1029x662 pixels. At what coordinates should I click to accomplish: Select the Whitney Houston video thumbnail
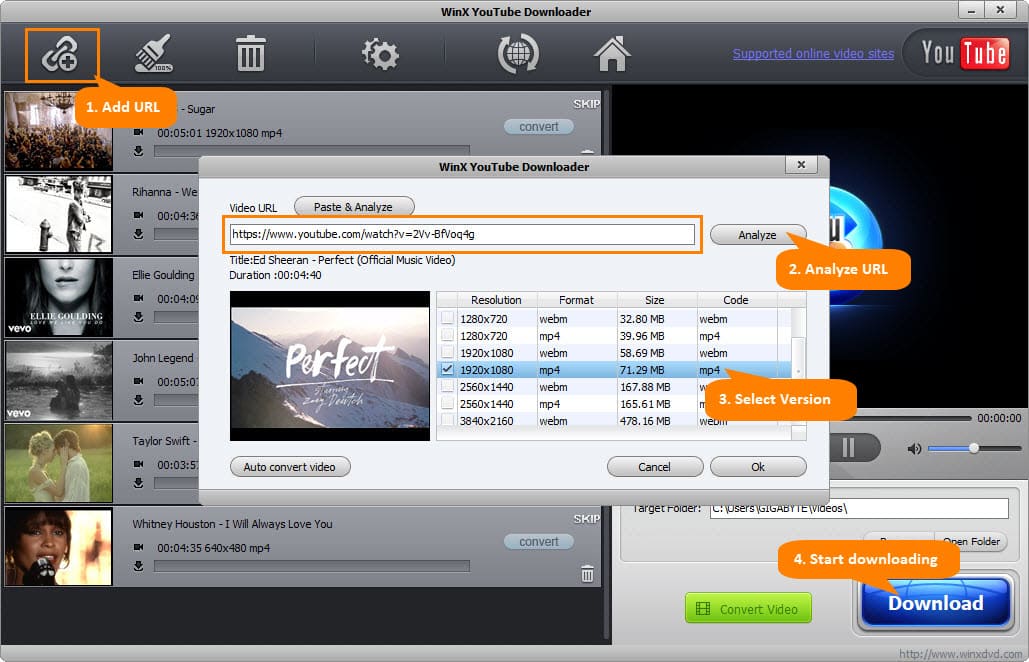[58, 547]
